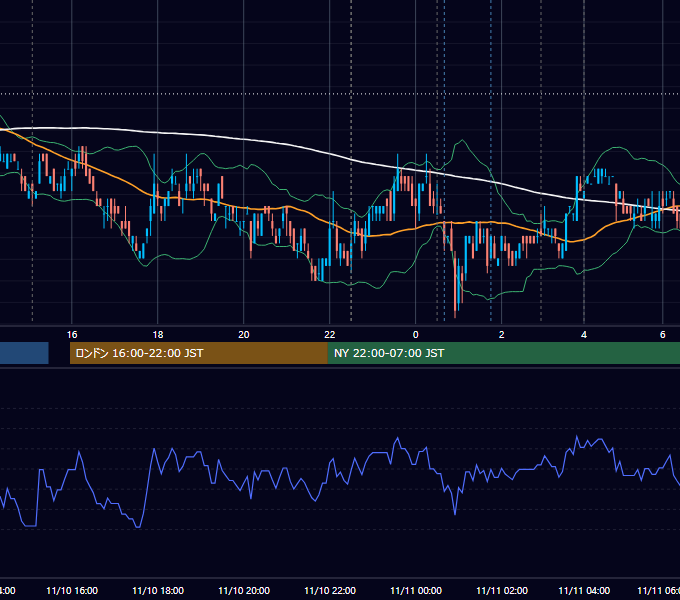Click hour label 2 under price chart
Image resolution: width=680 pixels, height=600 pixels.
click(x=501, y=335)
